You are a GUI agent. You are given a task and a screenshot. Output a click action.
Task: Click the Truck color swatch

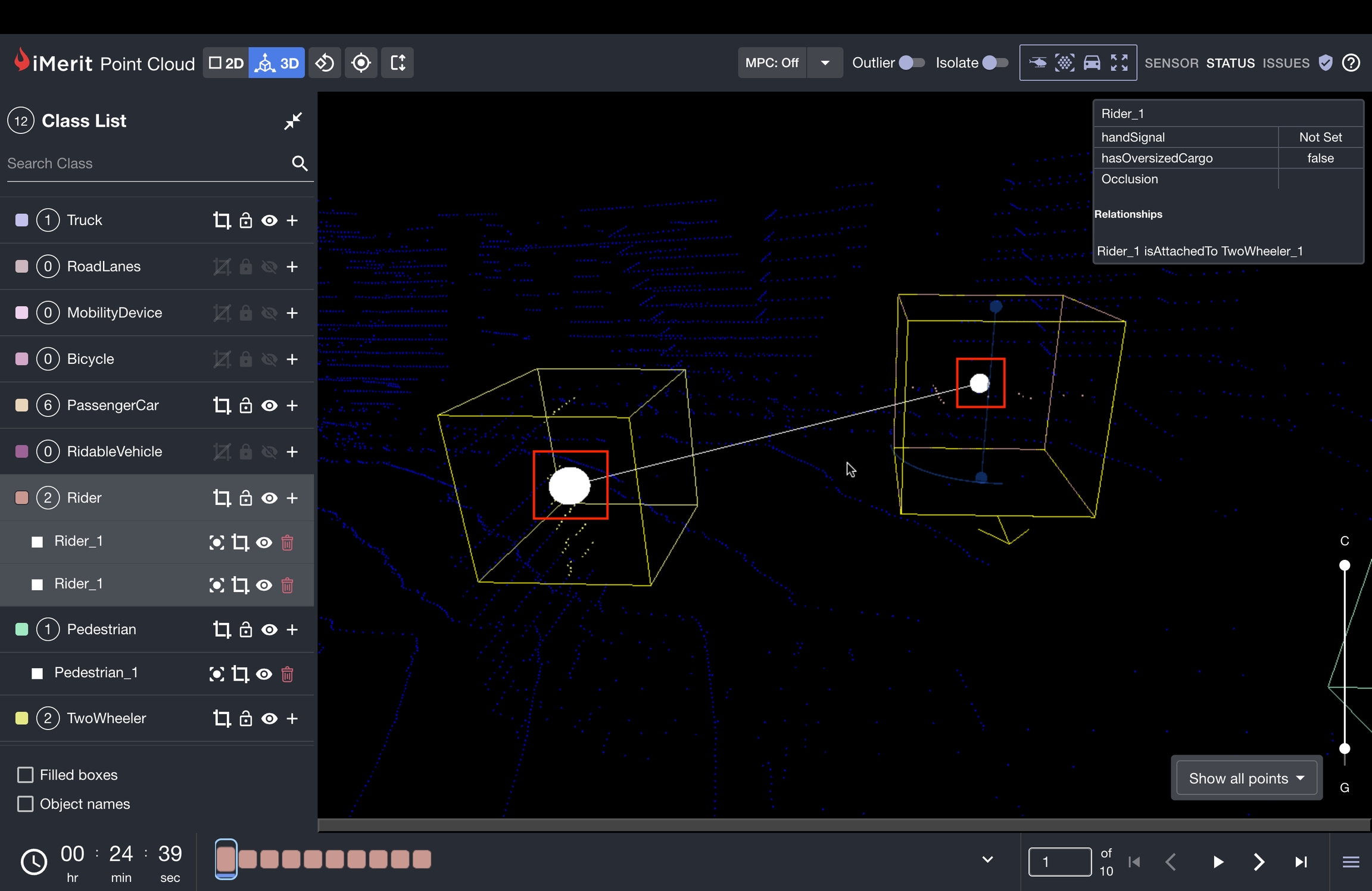(x=21, y=220)
